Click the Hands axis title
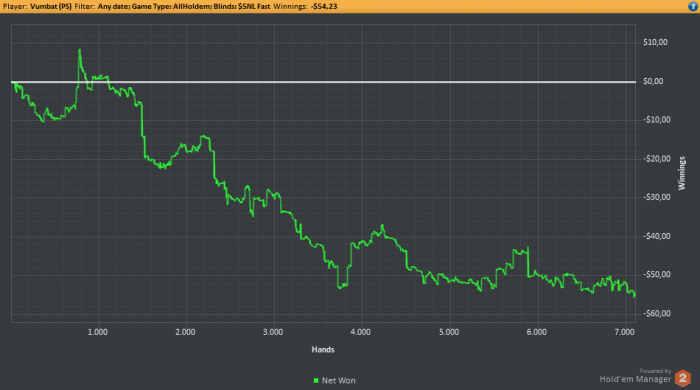Screen dimensions: 700x390 (323, 350)
